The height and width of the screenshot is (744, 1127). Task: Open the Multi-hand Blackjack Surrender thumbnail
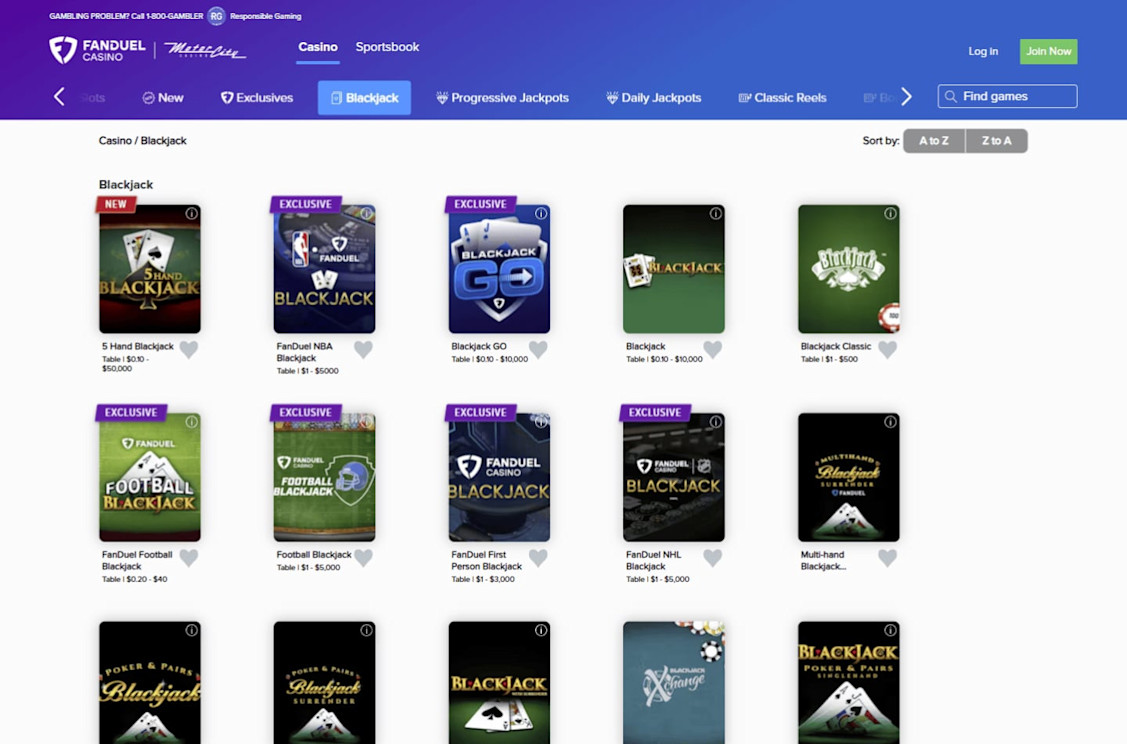click(848, 477)
